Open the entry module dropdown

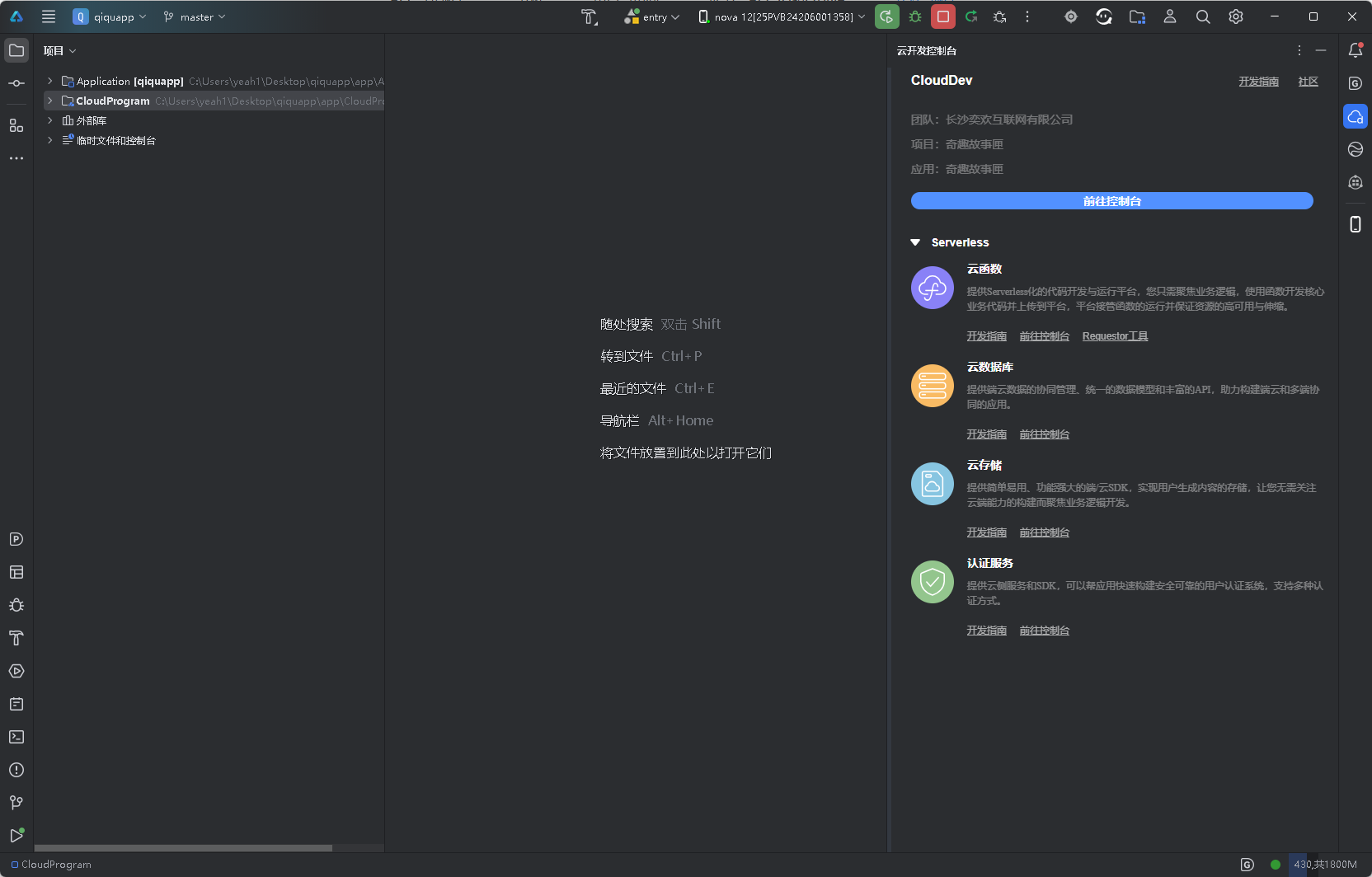click(x=652, y=16)
